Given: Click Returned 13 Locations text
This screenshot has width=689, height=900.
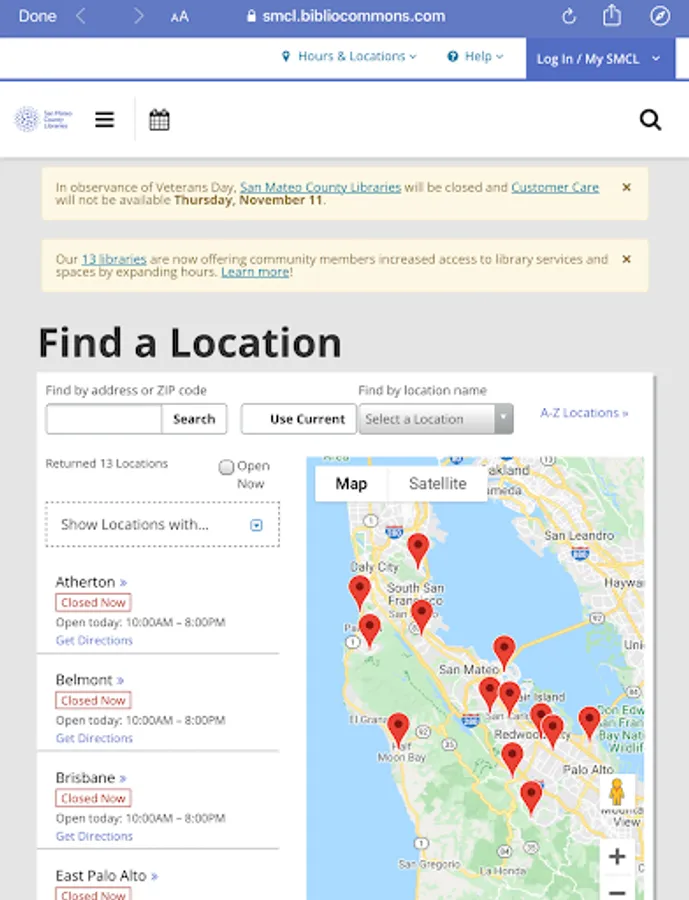Looking at the screenshot, I should point(107,463).
